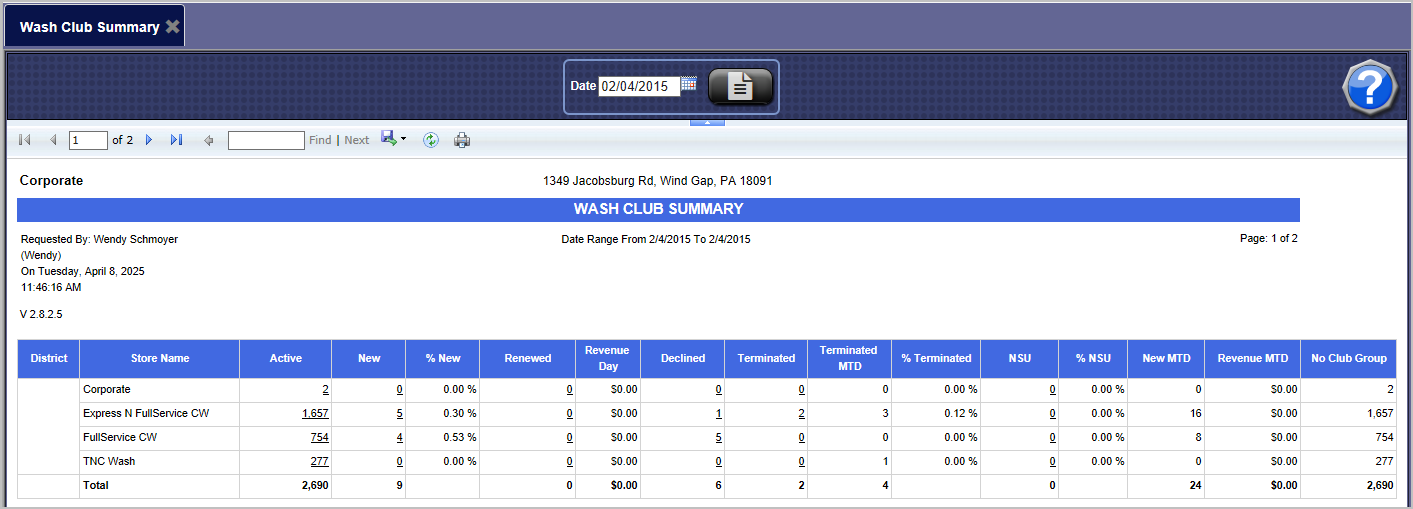Click the view report document button
Screen dimensions: 1413x509
740,87
